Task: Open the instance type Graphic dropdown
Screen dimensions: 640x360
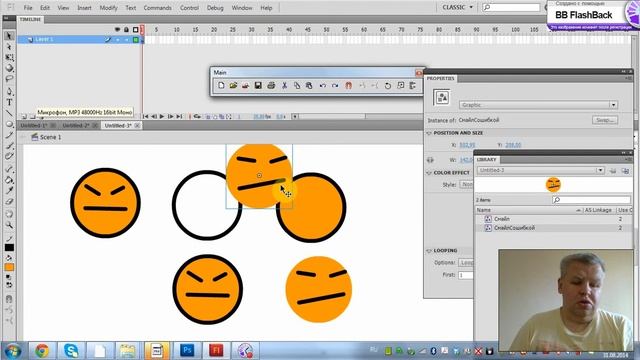Action: tap(538, 105)
